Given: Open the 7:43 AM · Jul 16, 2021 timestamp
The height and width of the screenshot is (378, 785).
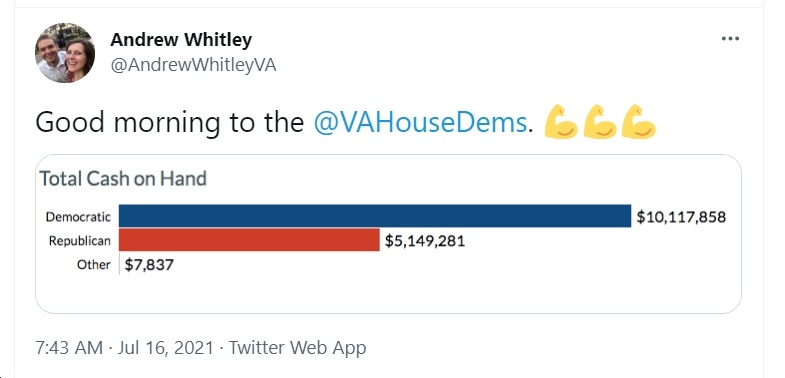Looking at the screenshot, I should click(125, 347).
